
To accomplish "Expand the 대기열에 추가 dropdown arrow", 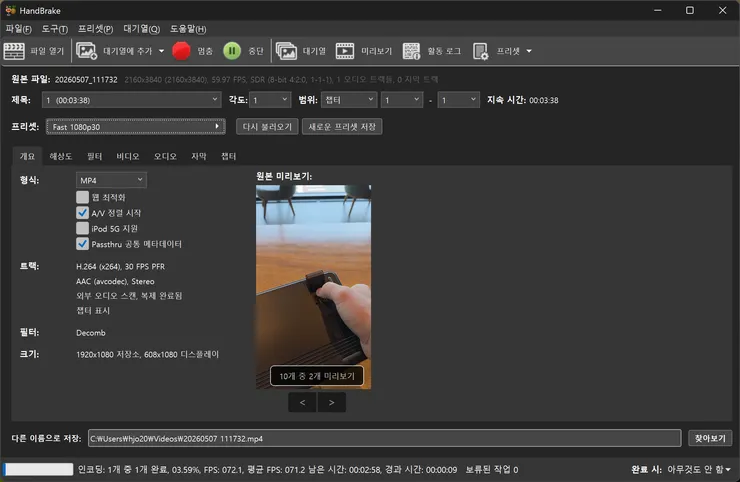I will tap(161, 51).
